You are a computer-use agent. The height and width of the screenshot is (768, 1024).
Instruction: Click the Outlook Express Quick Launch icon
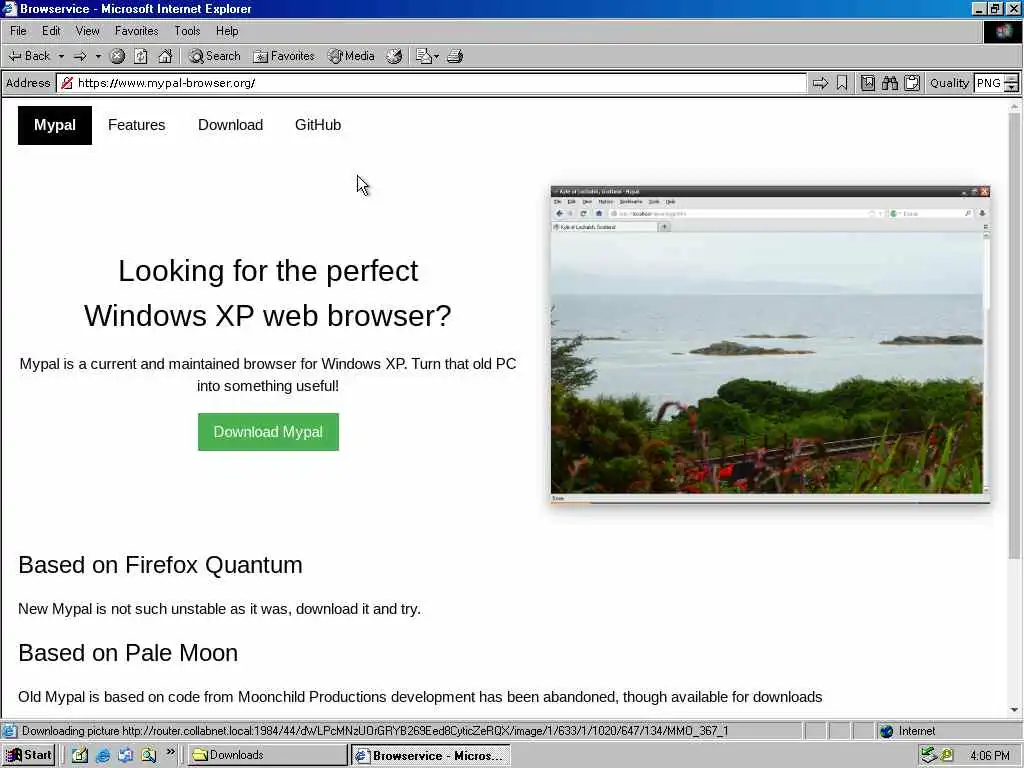click(125, 755)
